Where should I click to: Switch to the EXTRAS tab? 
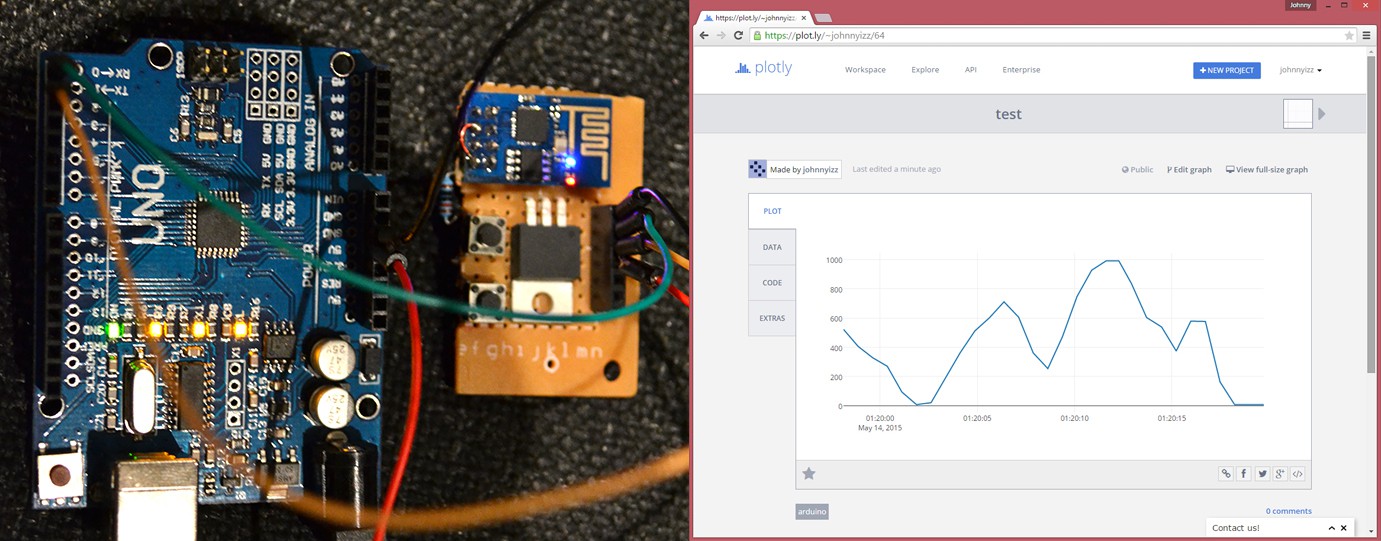pos(772,318)
